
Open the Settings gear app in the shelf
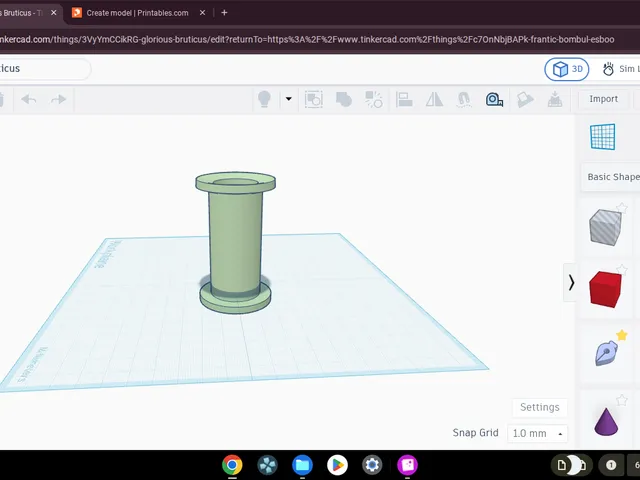pos(372,465)
